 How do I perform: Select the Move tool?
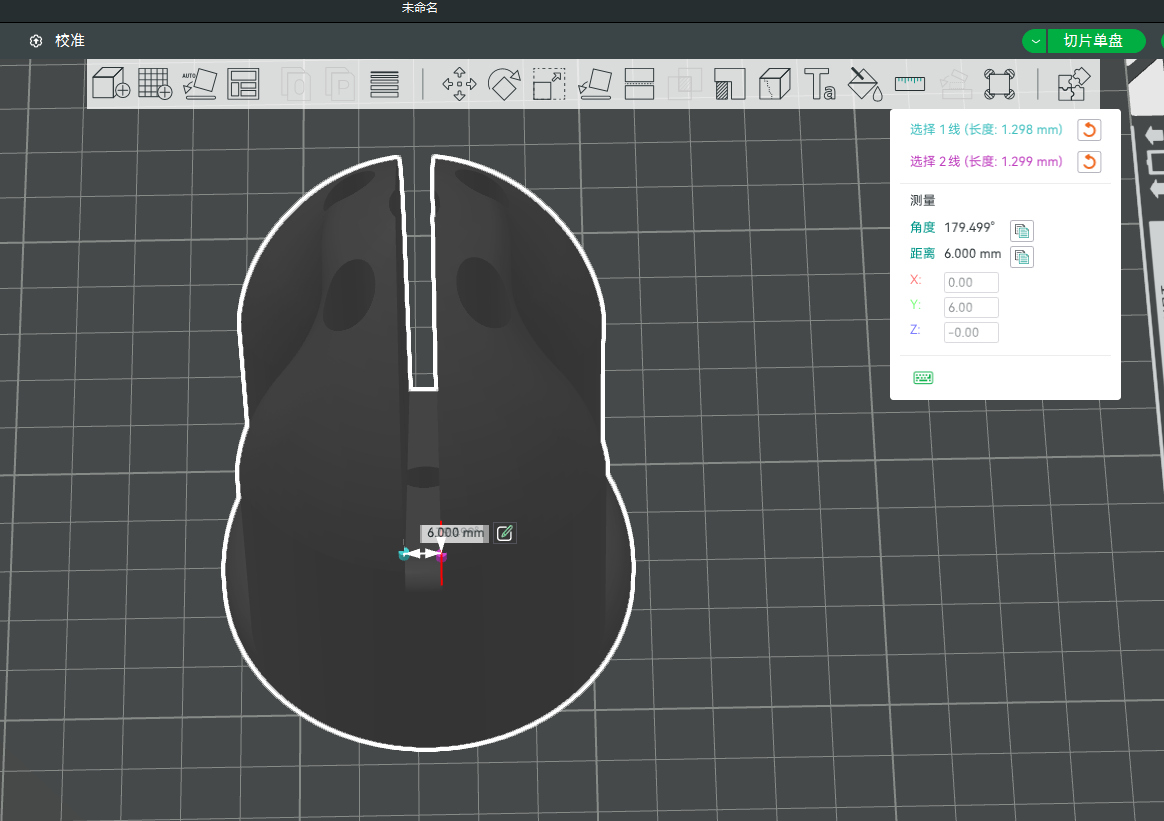460,84
